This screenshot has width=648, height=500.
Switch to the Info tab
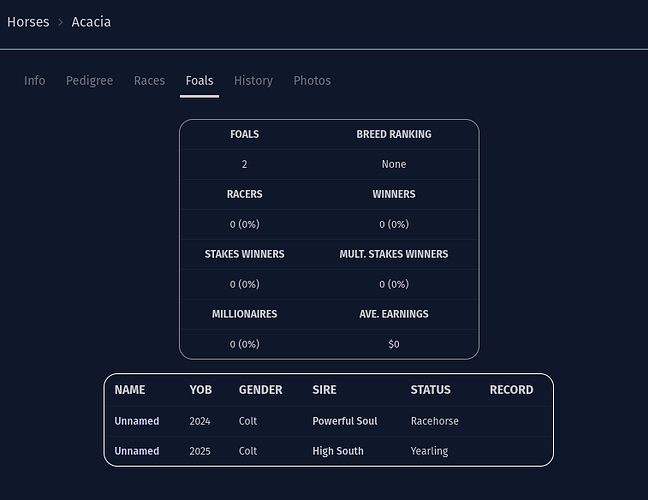click(35, 81)
